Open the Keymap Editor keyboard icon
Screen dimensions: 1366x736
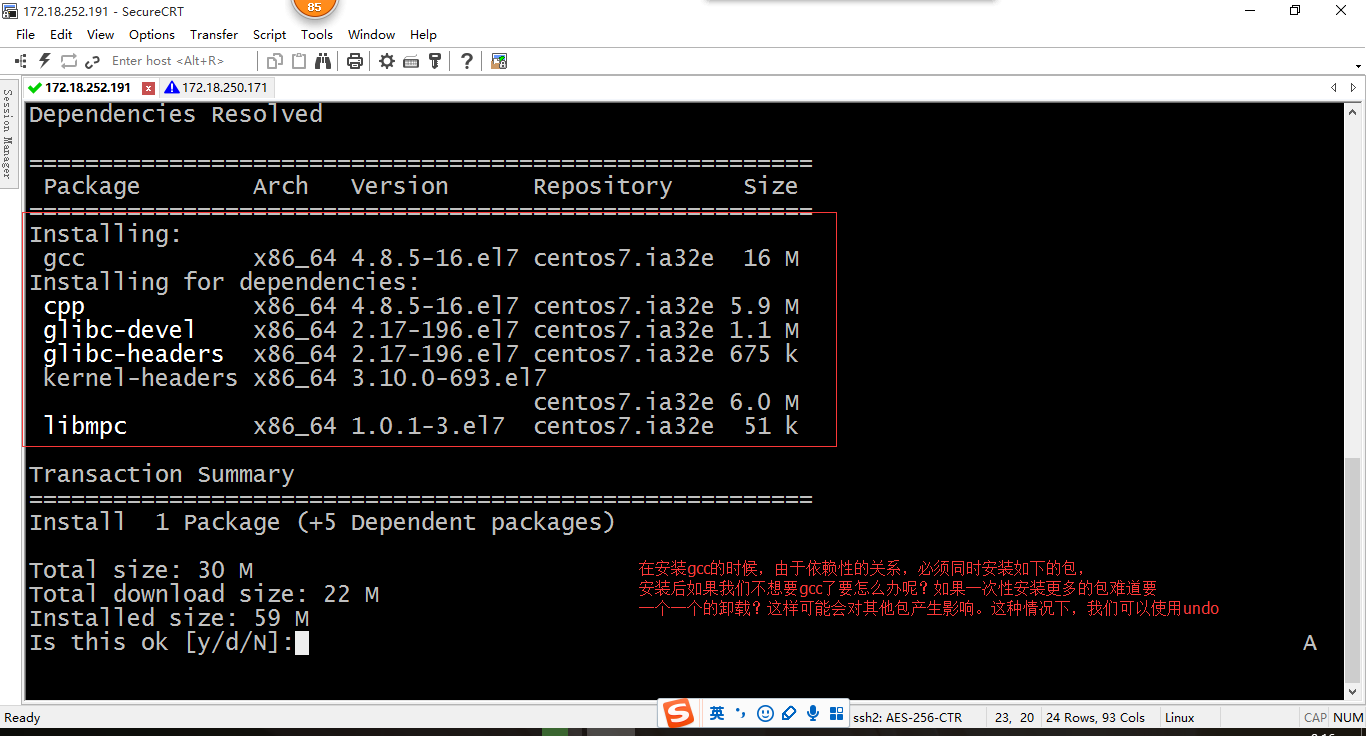411,61
